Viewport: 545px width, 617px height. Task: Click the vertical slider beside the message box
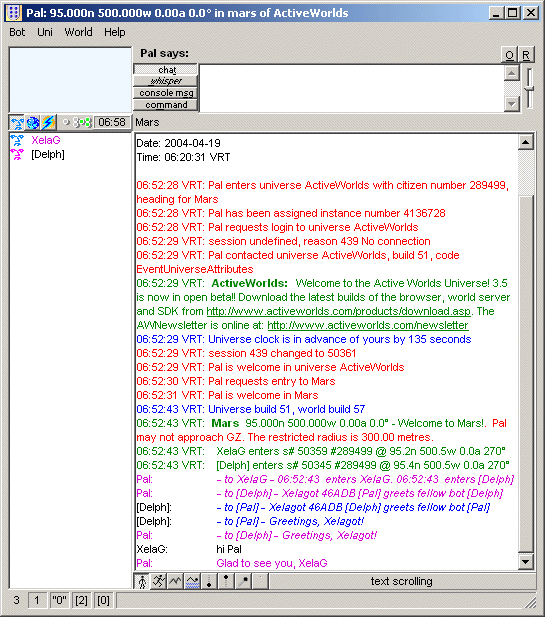point(530,88)
